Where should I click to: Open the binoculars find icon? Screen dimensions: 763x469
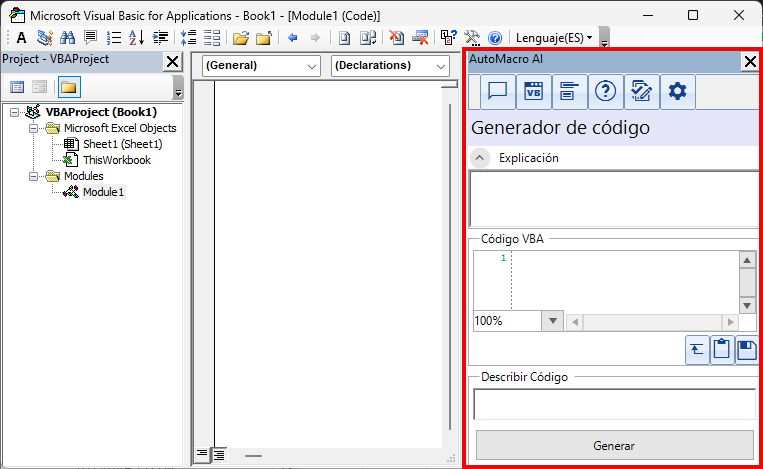(x=67, y=37)
